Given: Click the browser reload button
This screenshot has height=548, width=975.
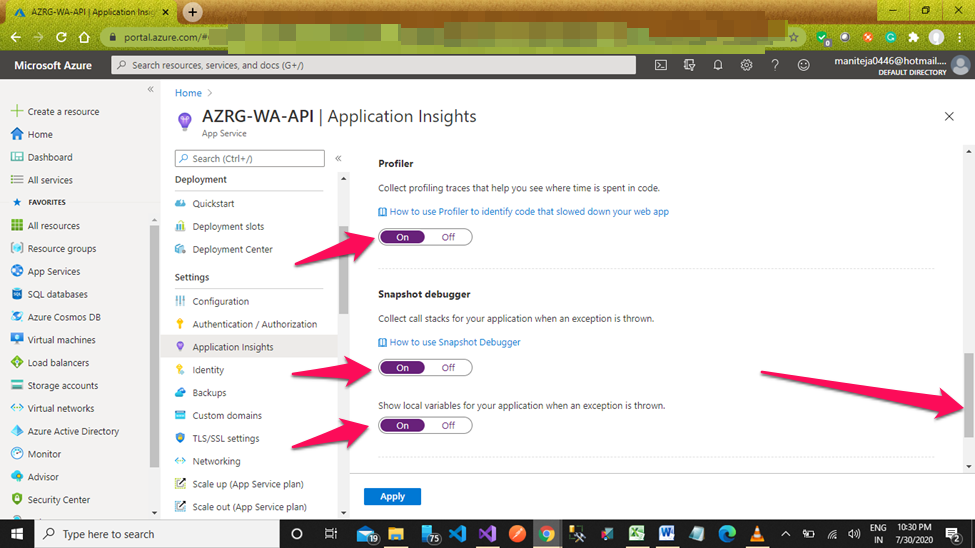Looking at the screenshot, I should pyautogui.click(x=61, y=37).
